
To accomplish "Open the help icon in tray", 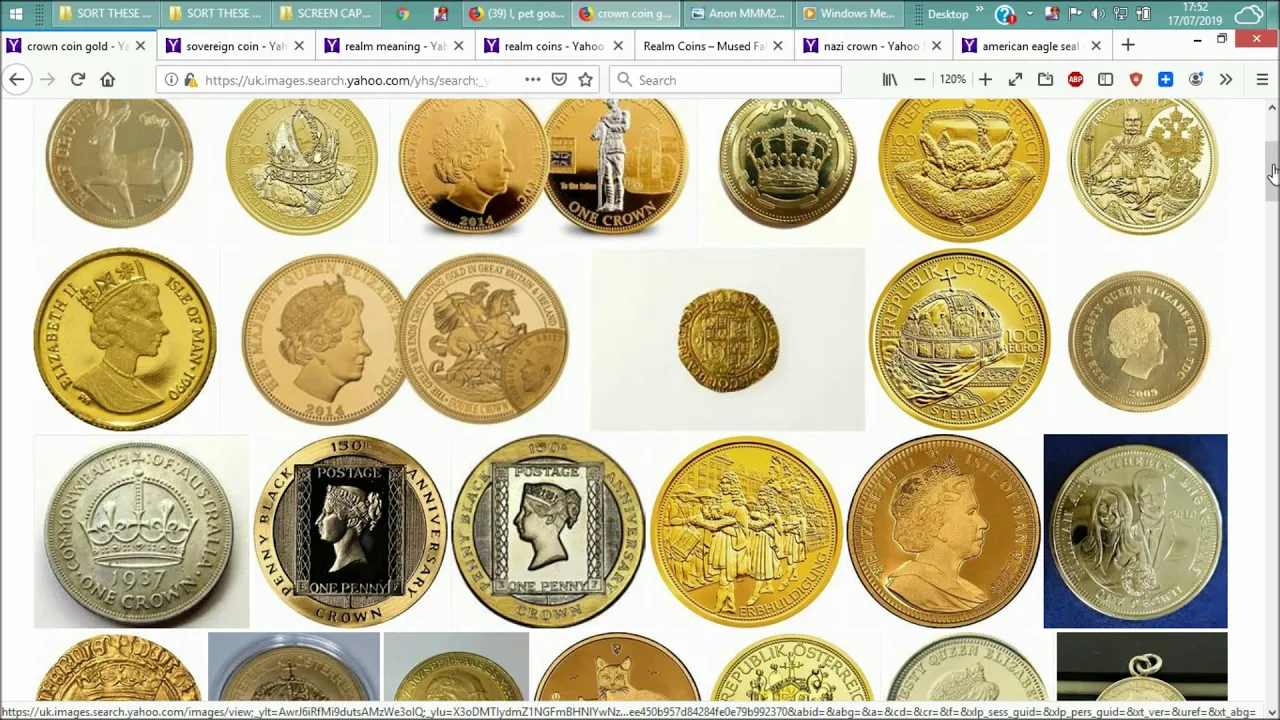I will (1005, 14).
